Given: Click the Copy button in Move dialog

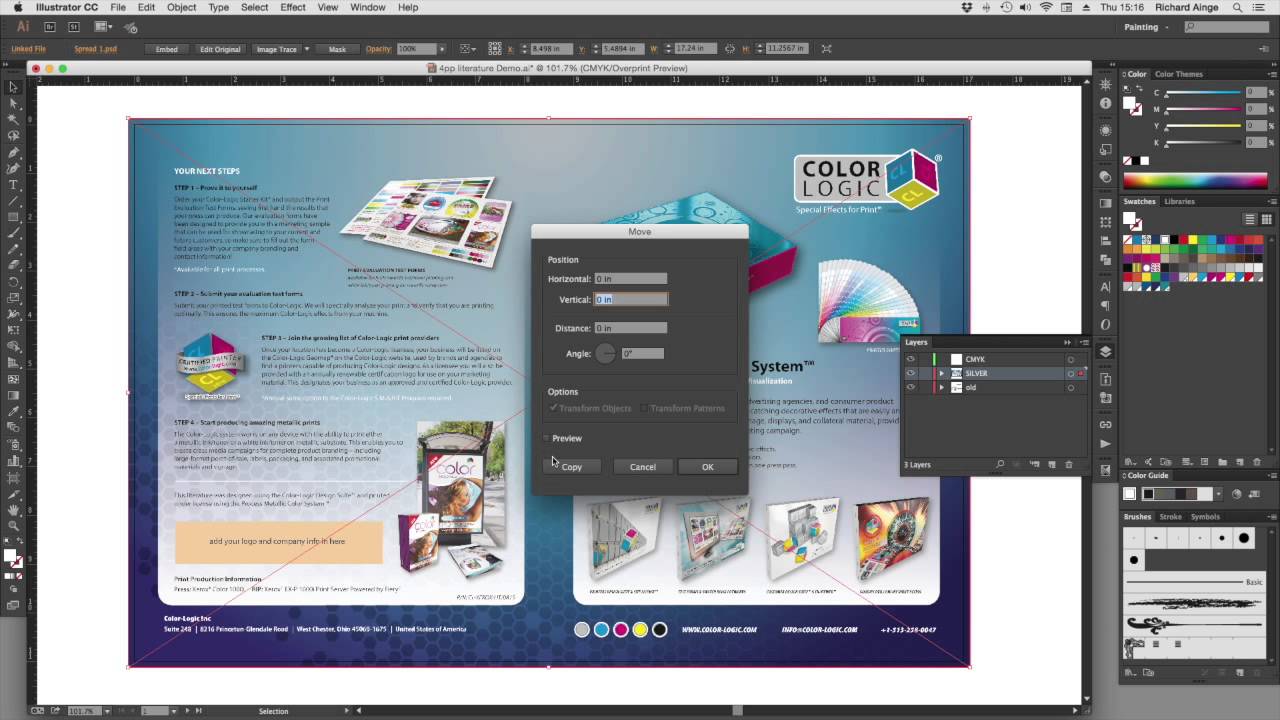Looking at the screenshot, I should pos(571,467).
